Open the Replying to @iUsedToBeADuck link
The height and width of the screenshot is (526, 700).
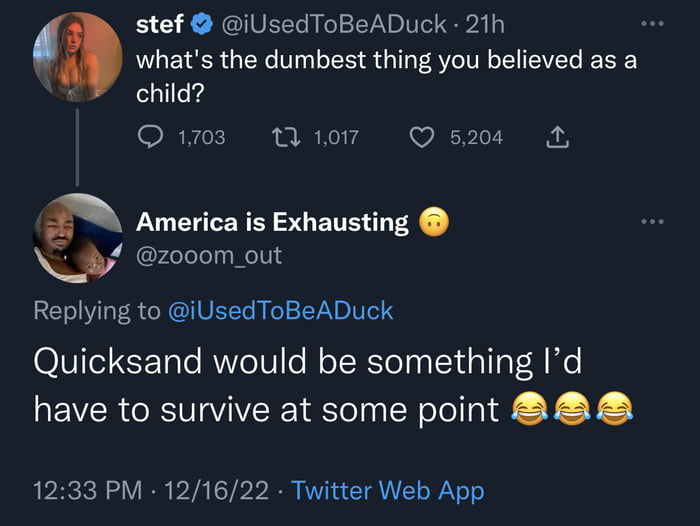point(277,310)
